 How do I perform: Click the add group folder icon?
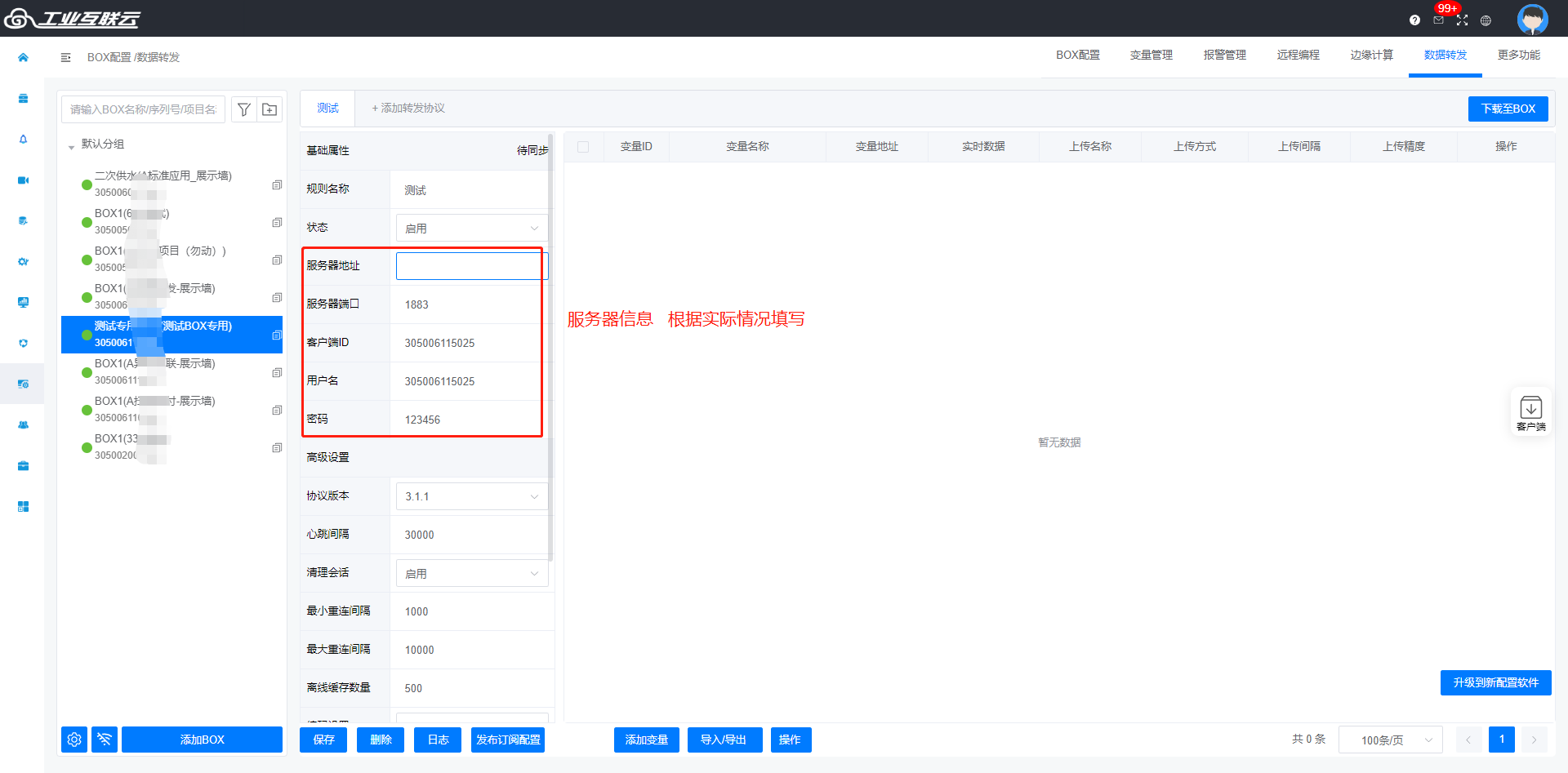(x=269, y=109)
